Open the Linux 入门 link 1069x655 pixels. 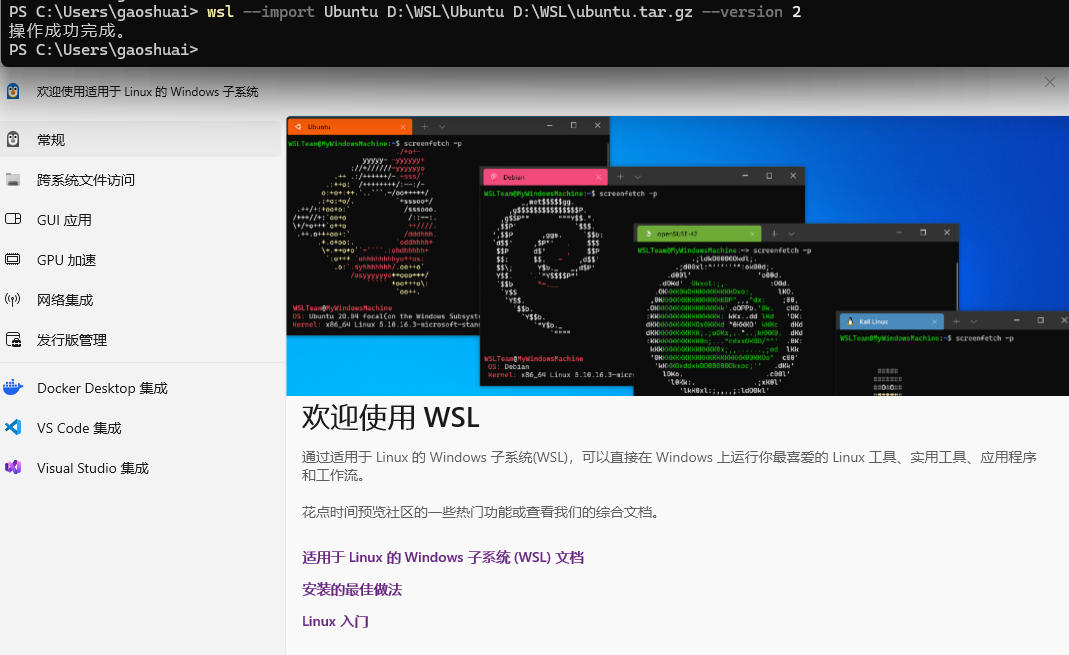tap(335, 622)
